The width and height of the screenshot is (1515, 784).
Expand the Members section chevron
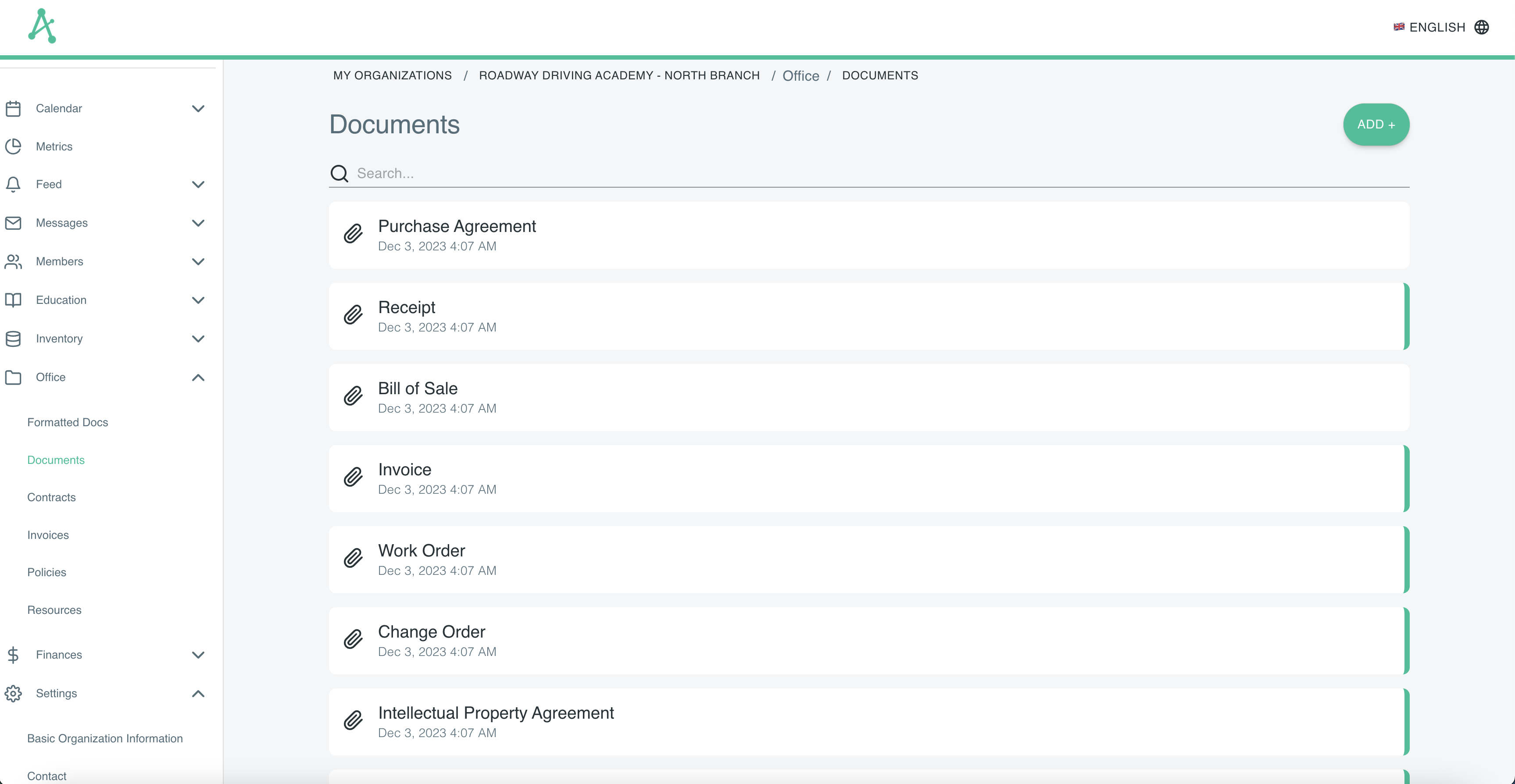click(198, 262)
